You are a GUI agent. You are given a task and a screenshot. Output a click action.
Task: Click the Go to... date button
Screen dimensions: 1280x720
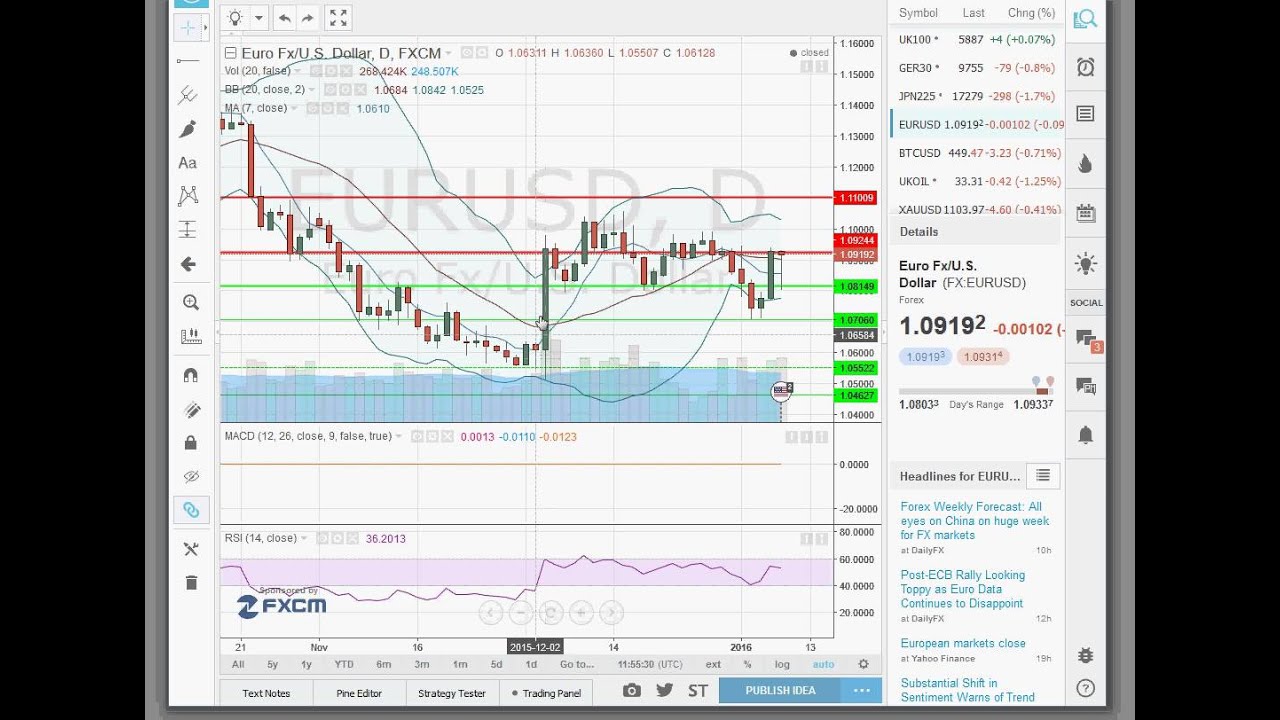[577, 664]
